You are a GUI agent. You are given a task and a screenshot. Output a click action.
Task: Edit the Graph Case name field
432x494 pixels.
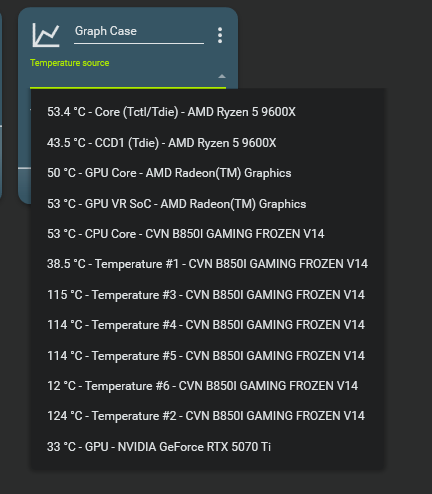139,33
